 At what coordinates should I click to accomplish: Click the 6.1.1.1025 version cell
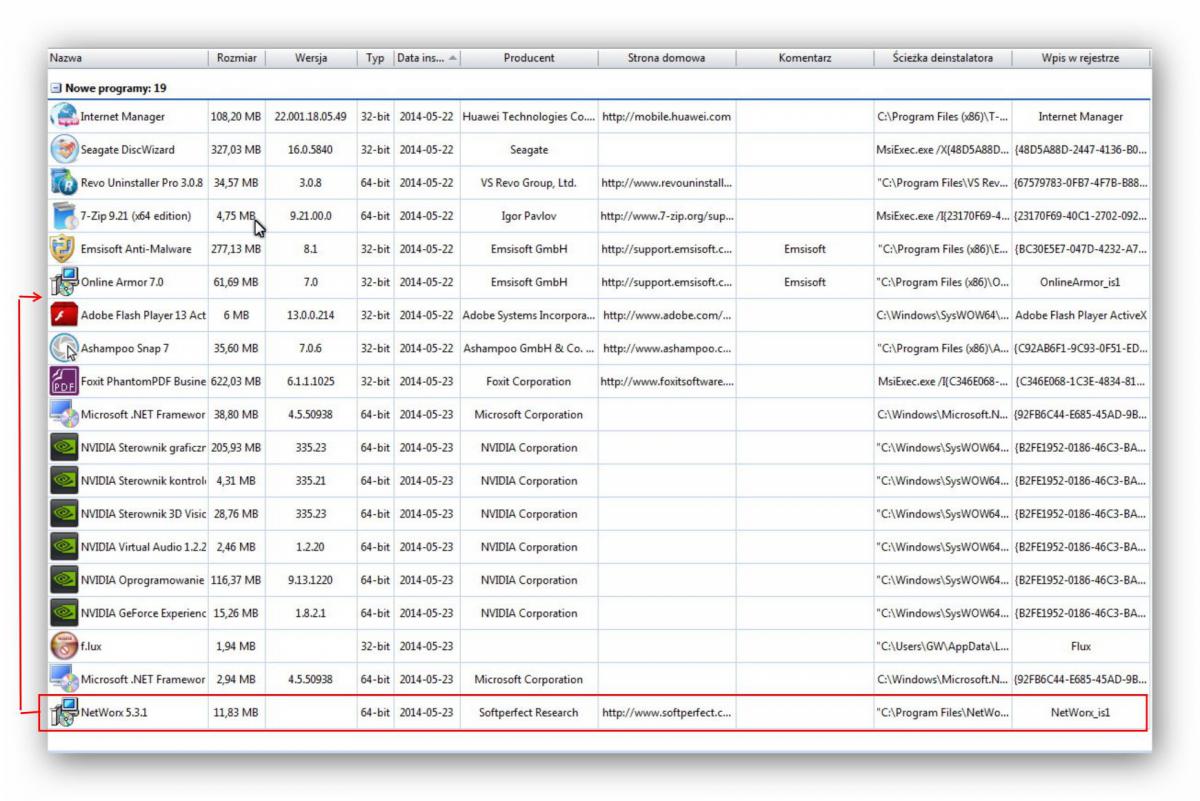click(311, 381)
